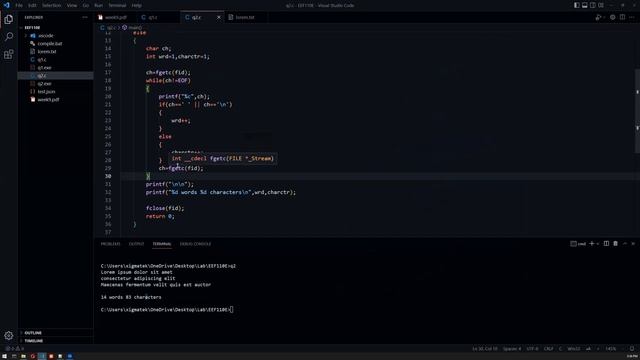
Task: Expand the .vscode folder
Action: click(56, 36)
